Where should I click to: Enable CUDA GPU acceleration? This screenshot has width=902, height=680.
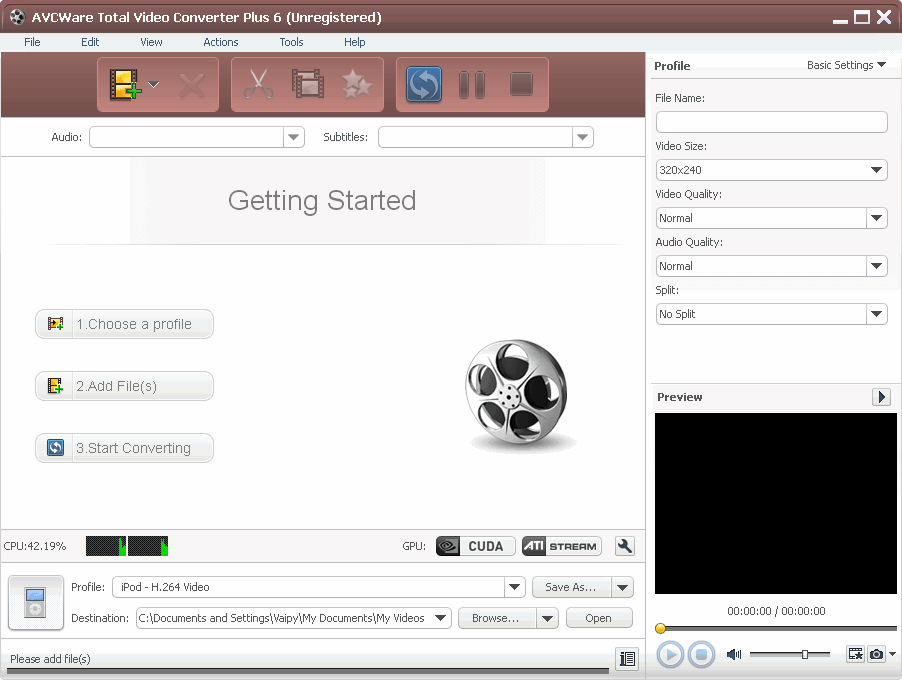pyautogui.click(x=474, y=546)
